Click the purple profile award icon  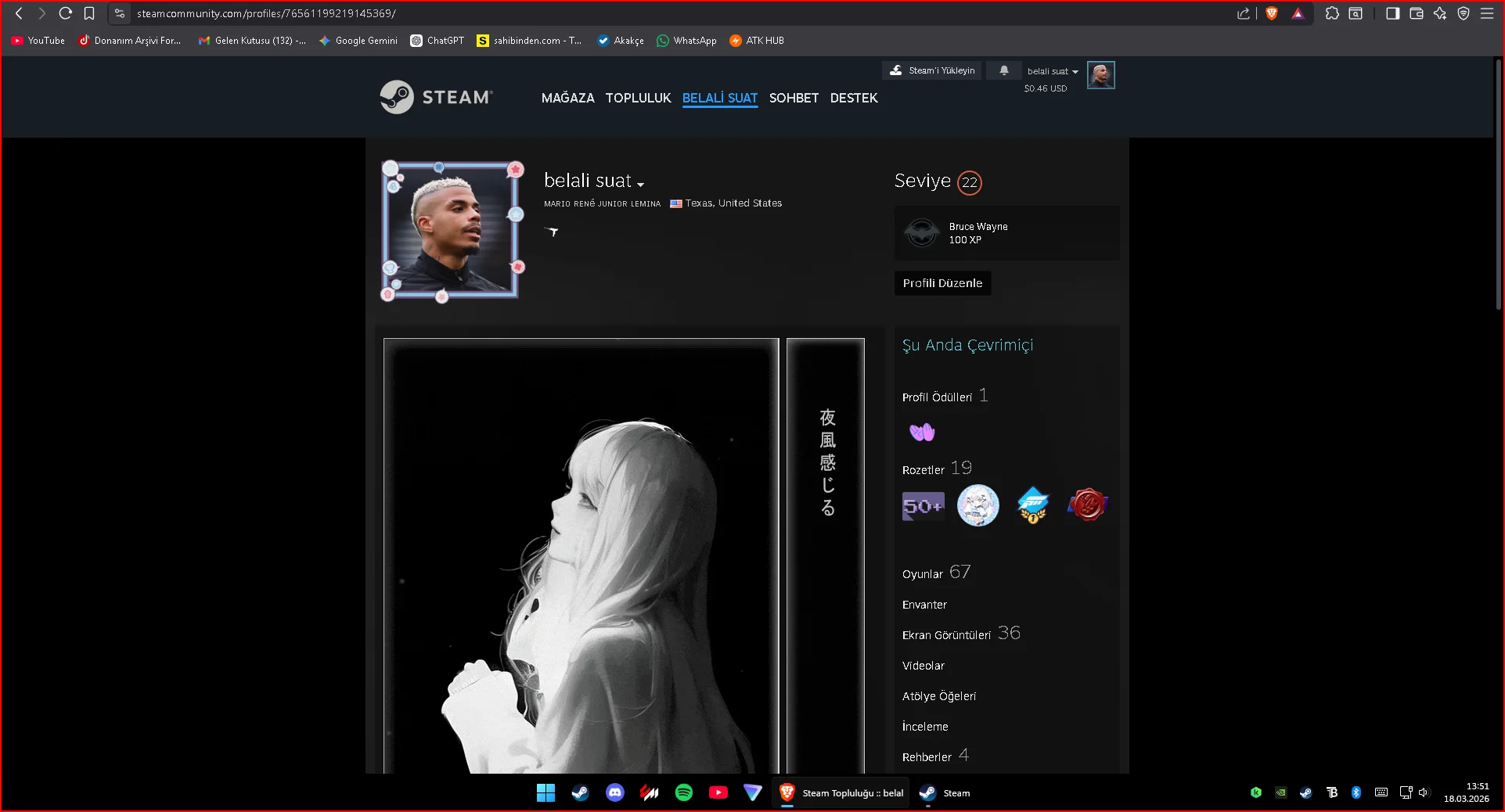pyautogui.click(x=922, y=432)
